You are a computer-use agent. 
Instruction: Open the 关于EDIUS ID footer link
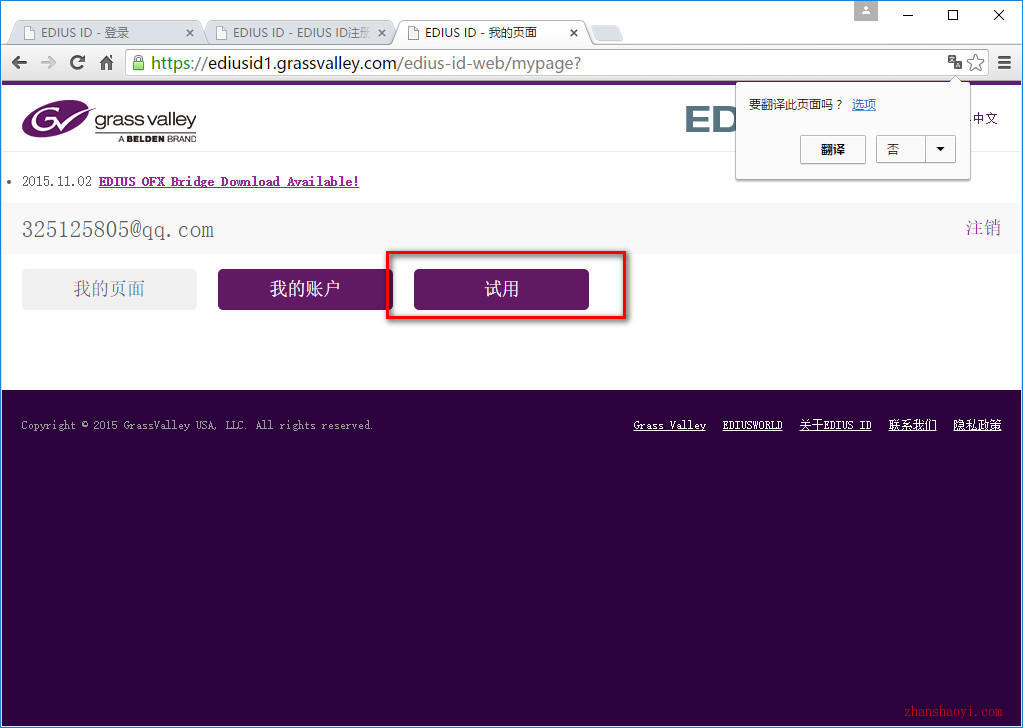coord(835,425)
